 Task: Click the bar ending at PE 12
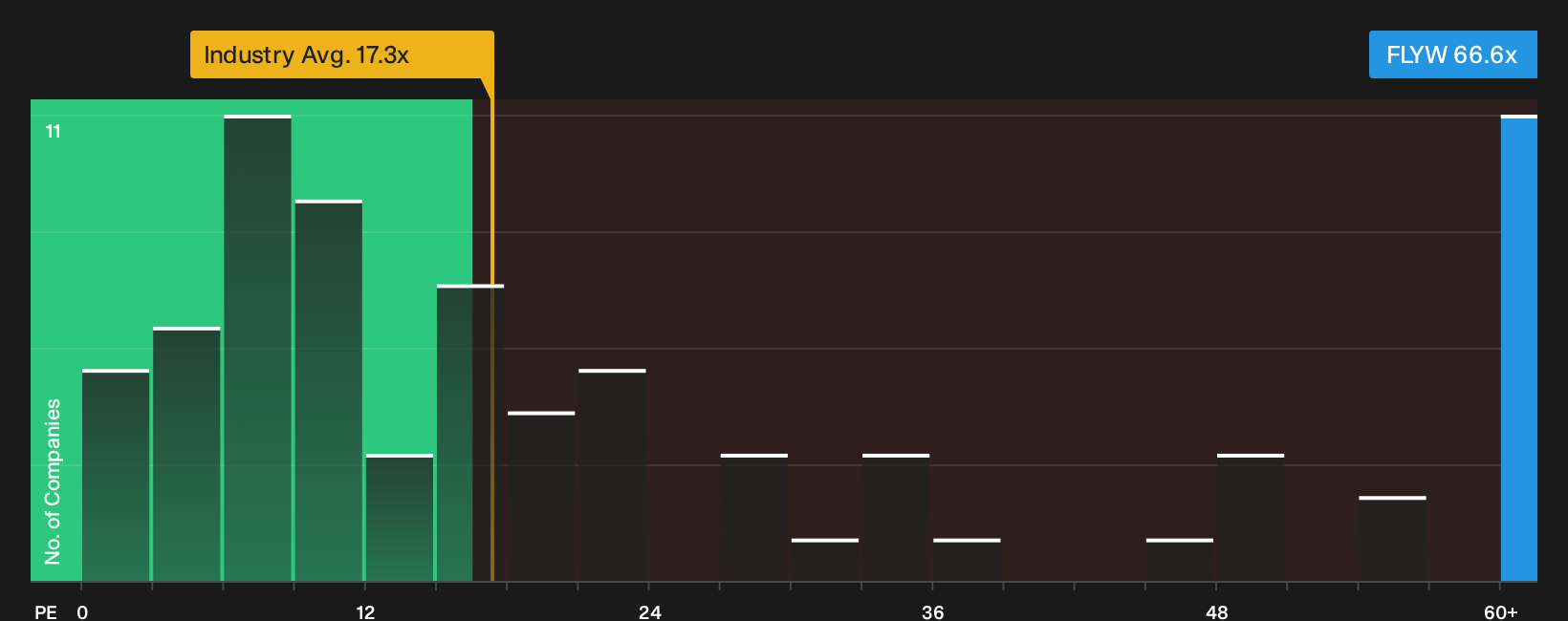[328, 390]
